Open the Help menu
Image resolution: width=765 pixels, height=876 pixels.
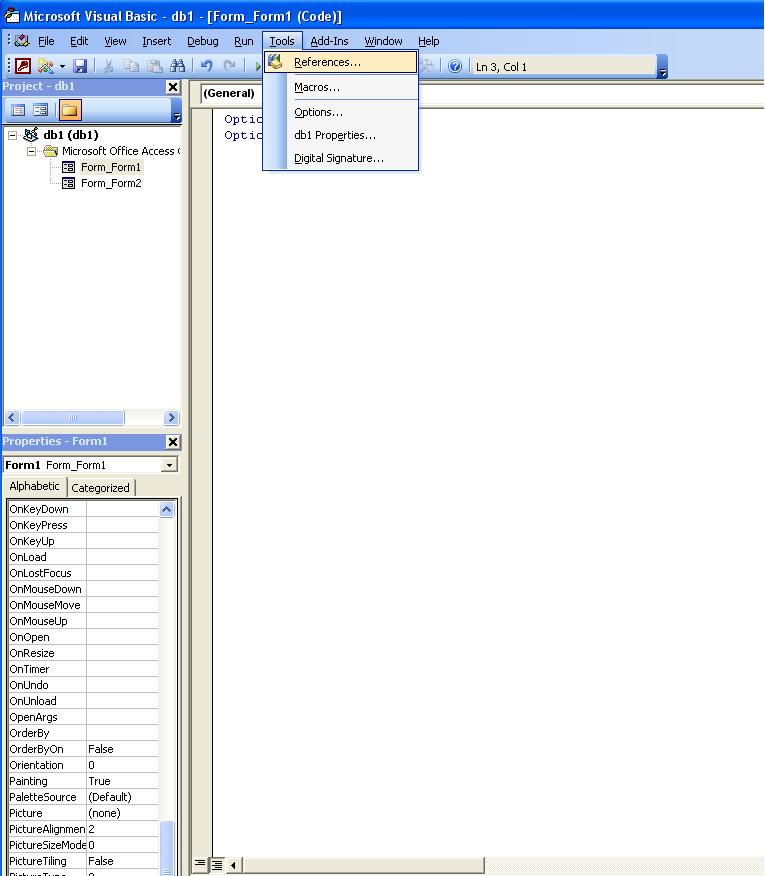[429, 41]
